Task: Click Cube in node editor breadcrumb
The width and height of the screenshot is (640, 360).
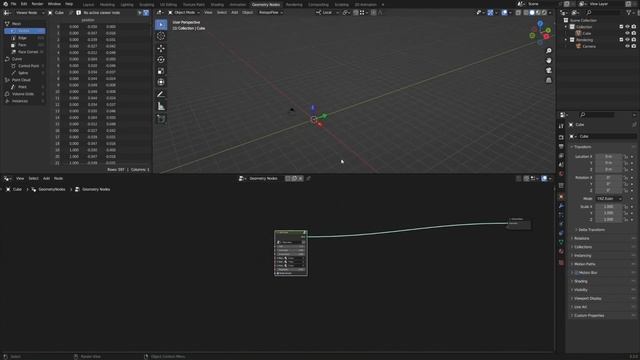Action: (17, 189)
